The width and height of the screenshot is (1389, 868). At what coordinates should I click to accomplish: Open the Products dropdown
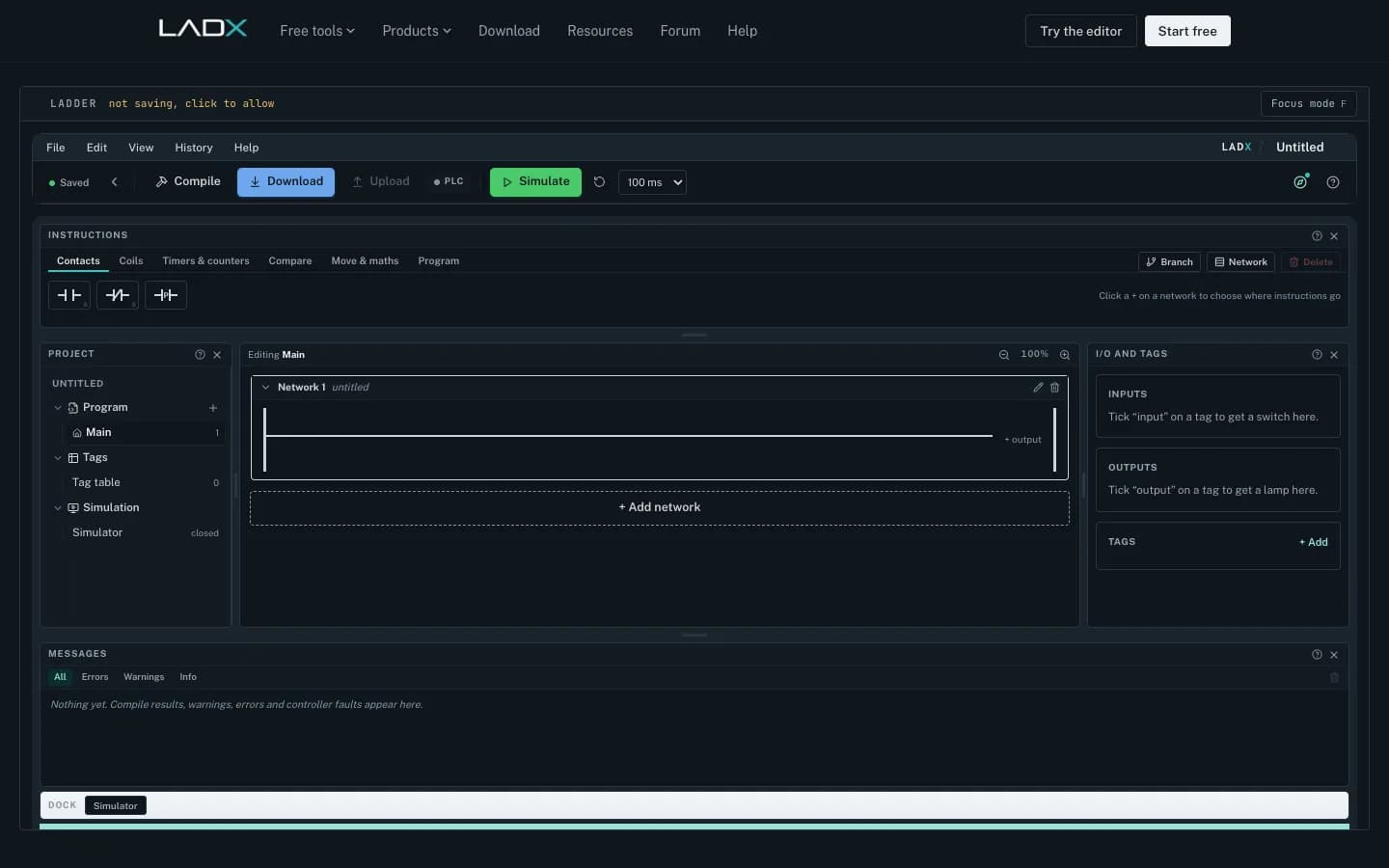[417, 31]
